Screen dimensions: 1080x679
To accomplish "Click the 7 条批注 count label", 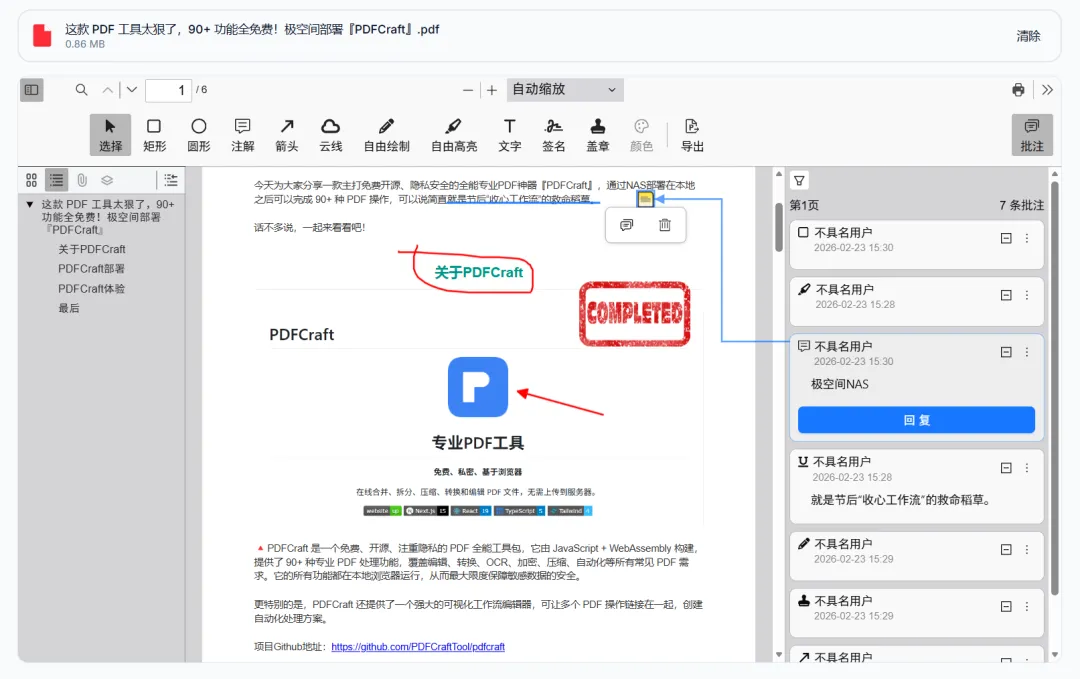I will tap(1021, 205).
